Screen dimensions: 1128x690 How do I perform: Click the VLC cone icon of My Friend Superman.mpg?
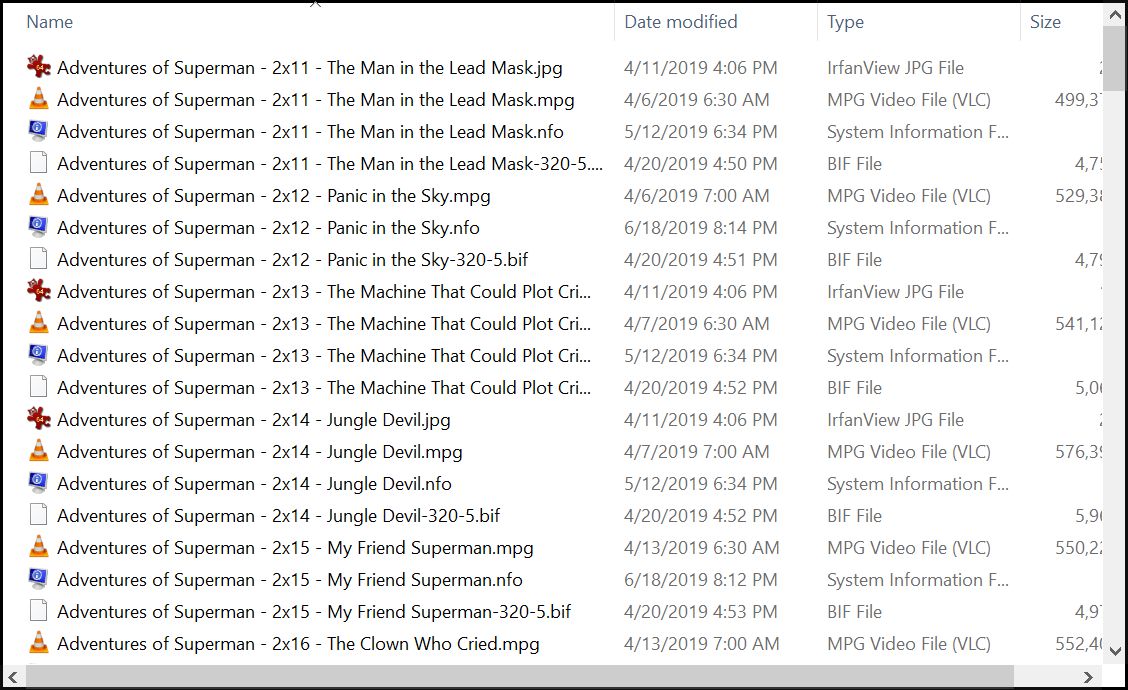pyautogui.click(x=39, y=548)
